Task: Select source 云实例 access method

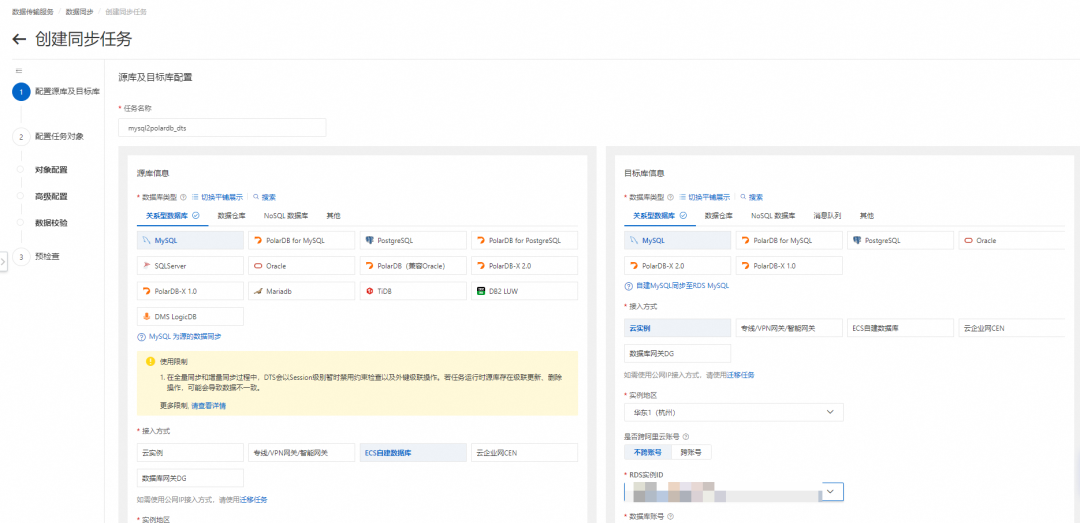Action: pyautogui.click(x=191, y=453)
